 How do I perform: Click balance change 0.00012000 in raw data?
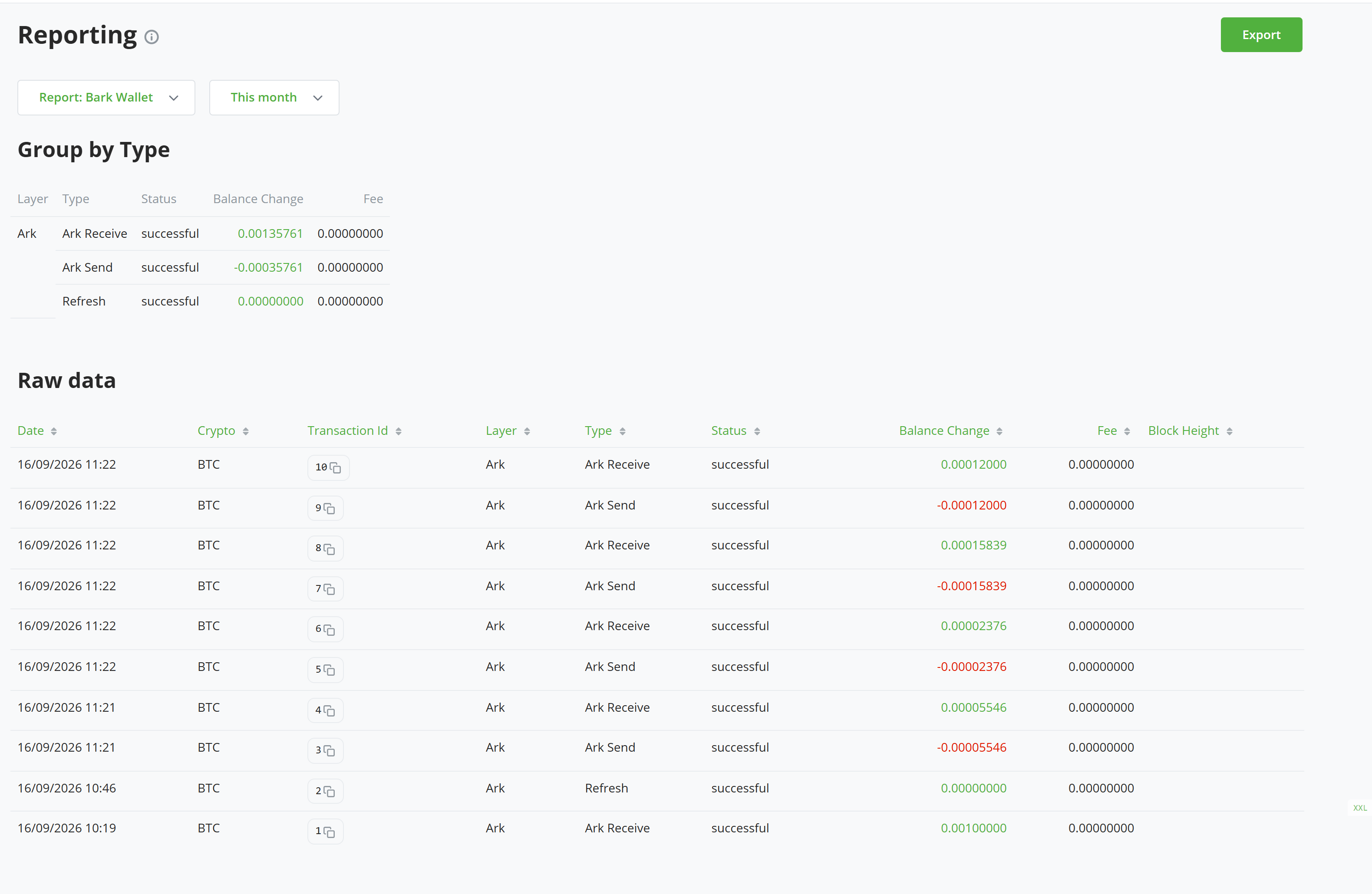coord(974,464)
